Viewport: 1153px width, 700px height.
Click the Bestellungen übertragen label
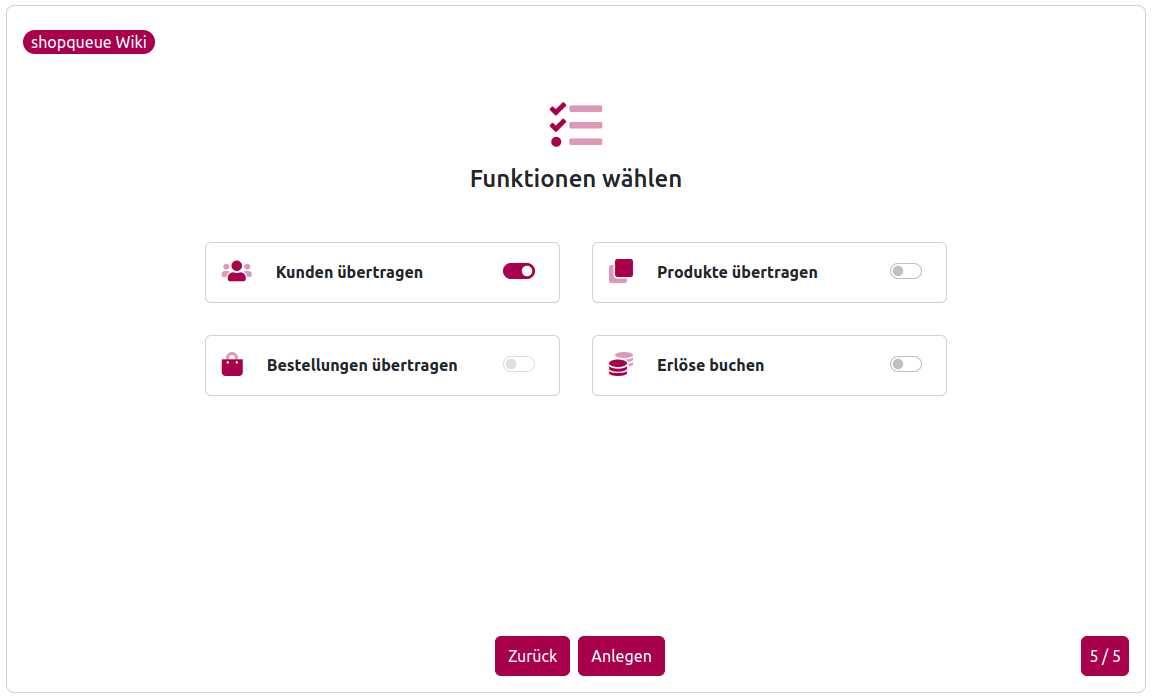pyautogui.click(x=362, y=365)
